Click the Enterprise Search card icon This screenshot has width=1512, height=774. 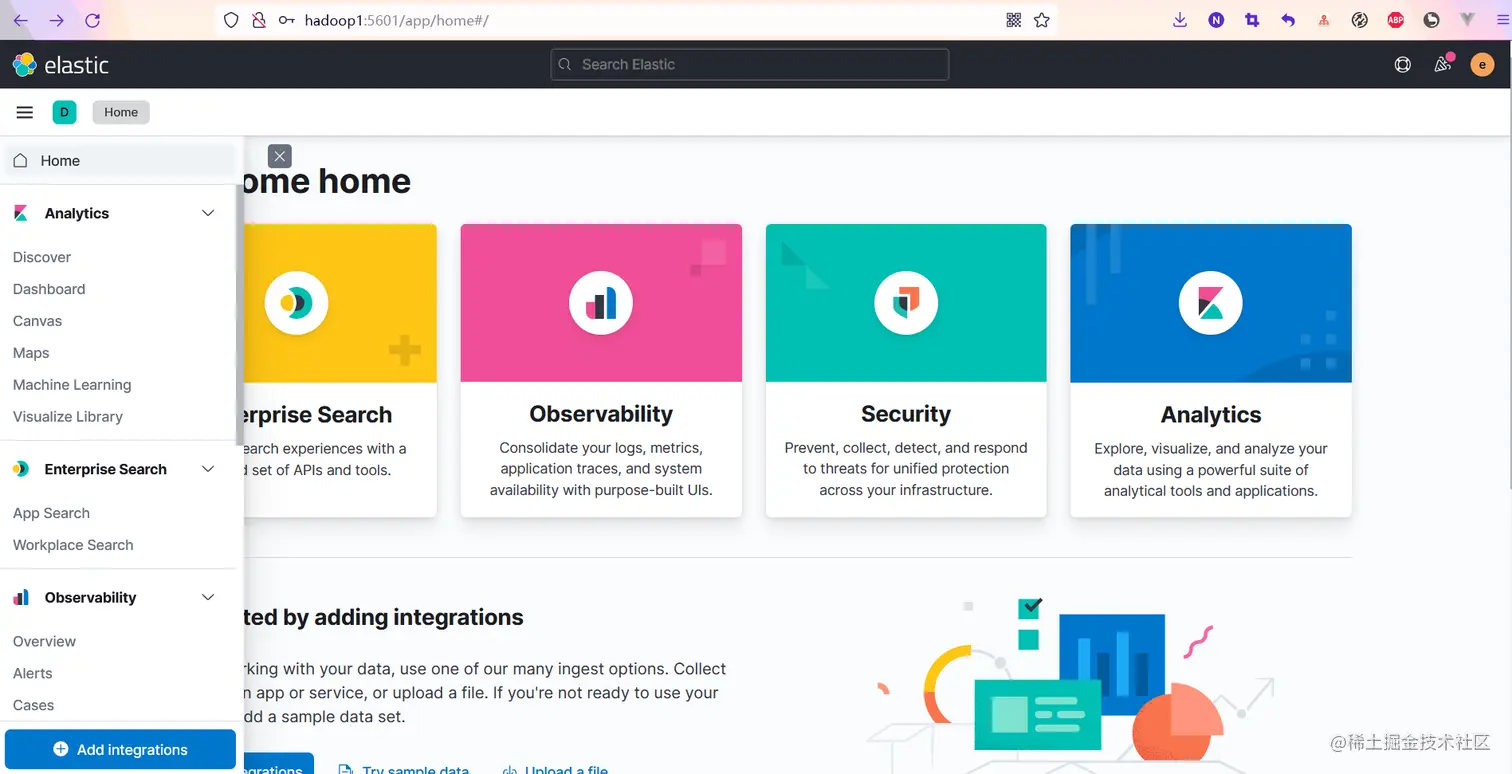(x=296, y=303)
